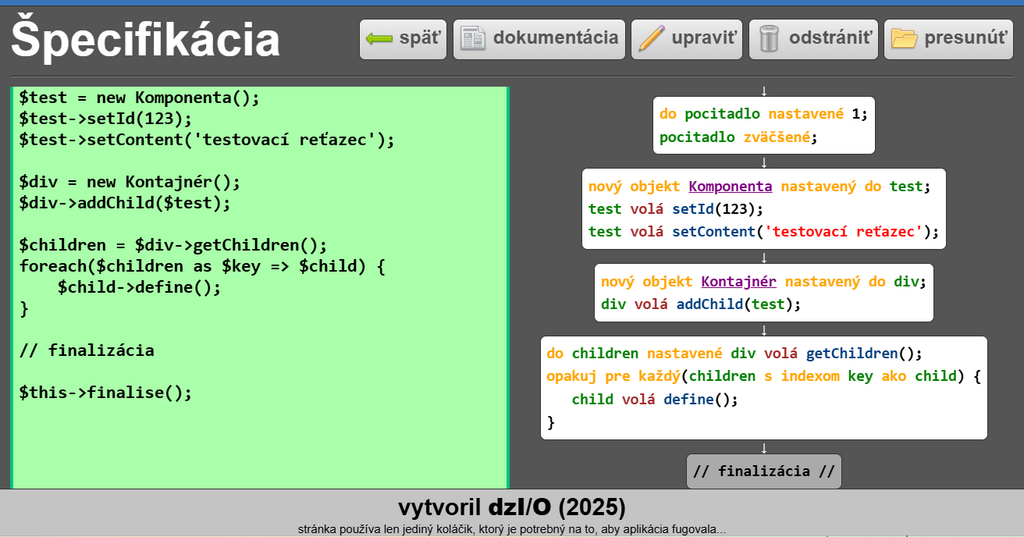Open documentation via the document page icon

click(x=472, y=39)
